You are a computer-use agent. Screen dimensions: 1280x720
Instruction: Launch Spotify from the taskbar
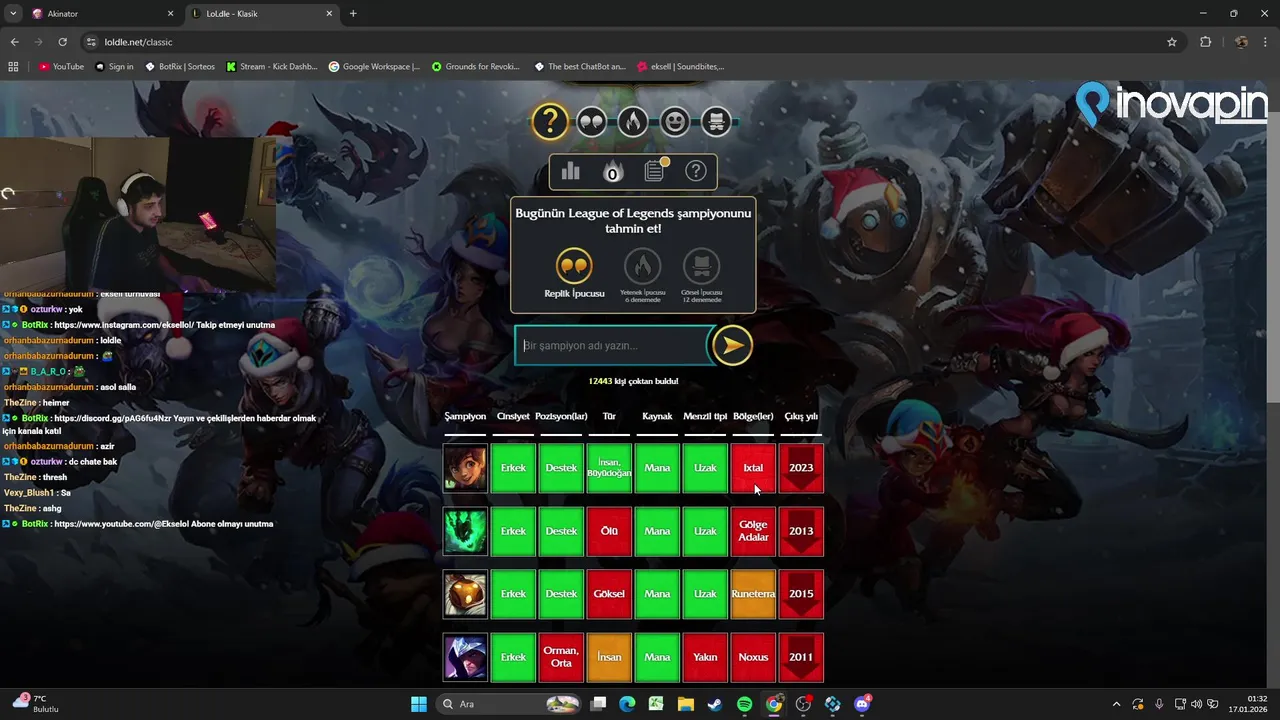(744, 704)
